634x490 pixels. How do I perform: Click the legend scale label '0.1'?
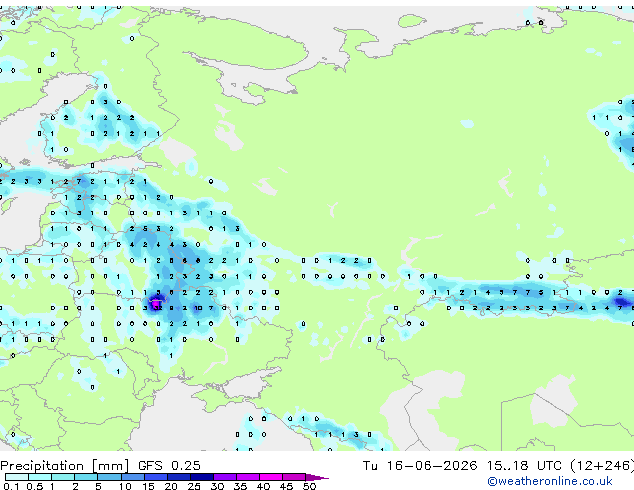point(11,486)
